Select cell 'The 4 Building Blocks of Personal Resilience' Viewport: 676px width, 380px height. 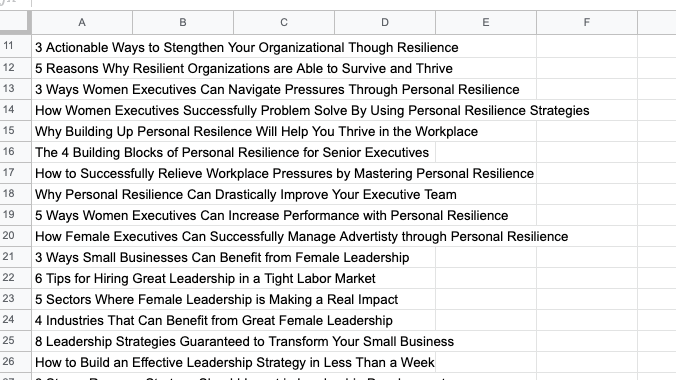click(82, 152)
